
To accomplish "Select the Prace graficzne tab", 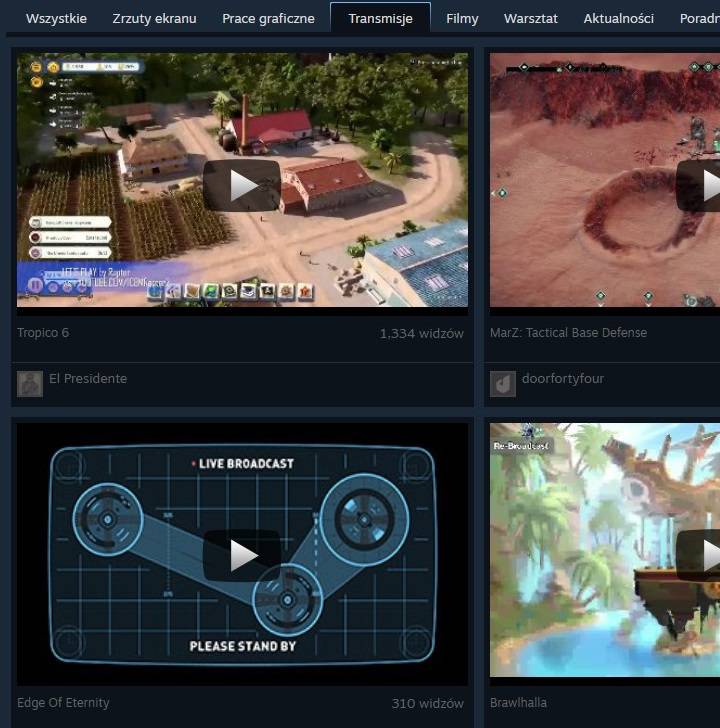I will (x=268, y=18).
